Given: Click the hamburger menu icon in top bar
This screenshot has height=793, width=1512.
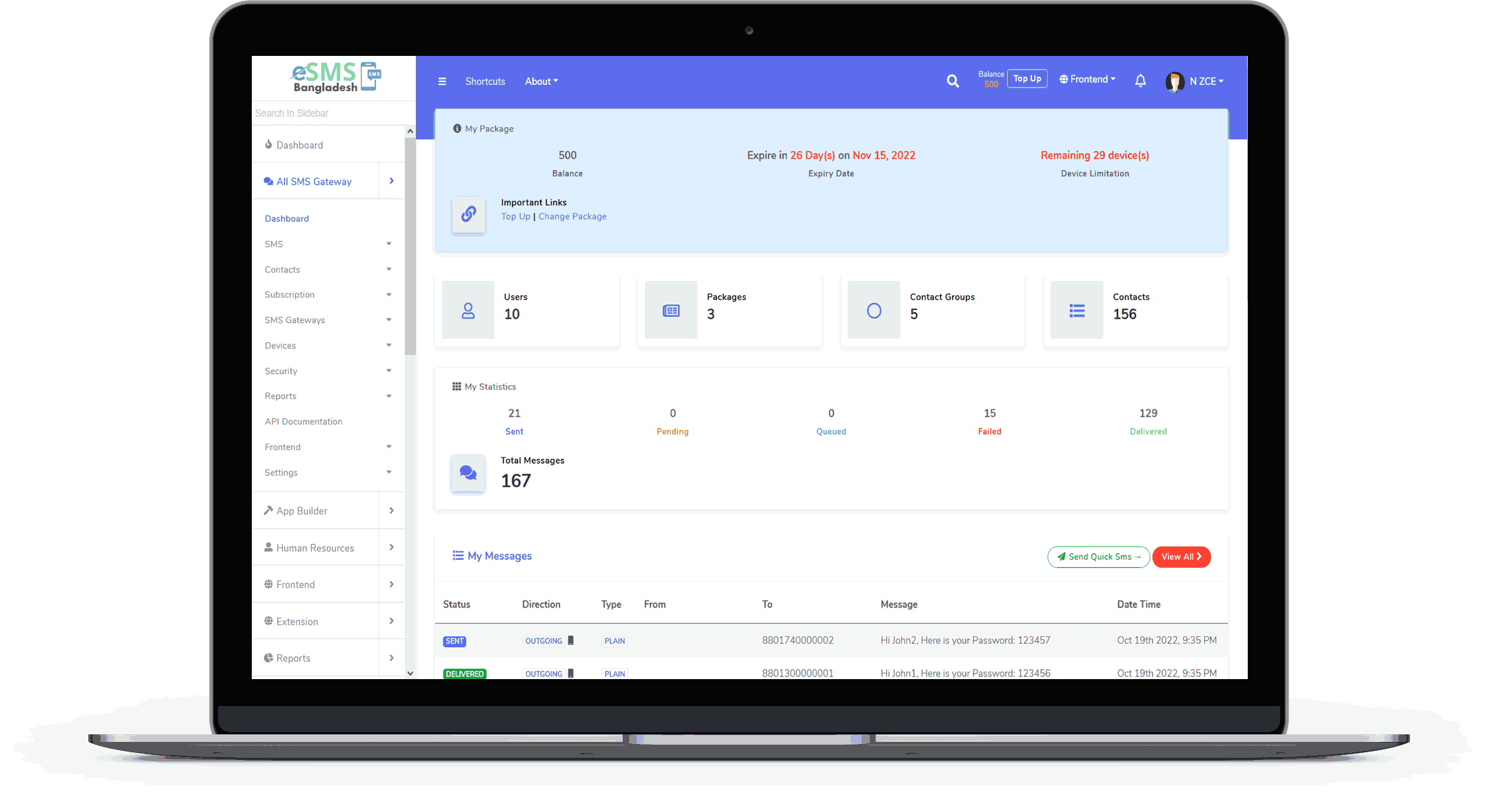Looking at the screenshot, I should 442,81.
